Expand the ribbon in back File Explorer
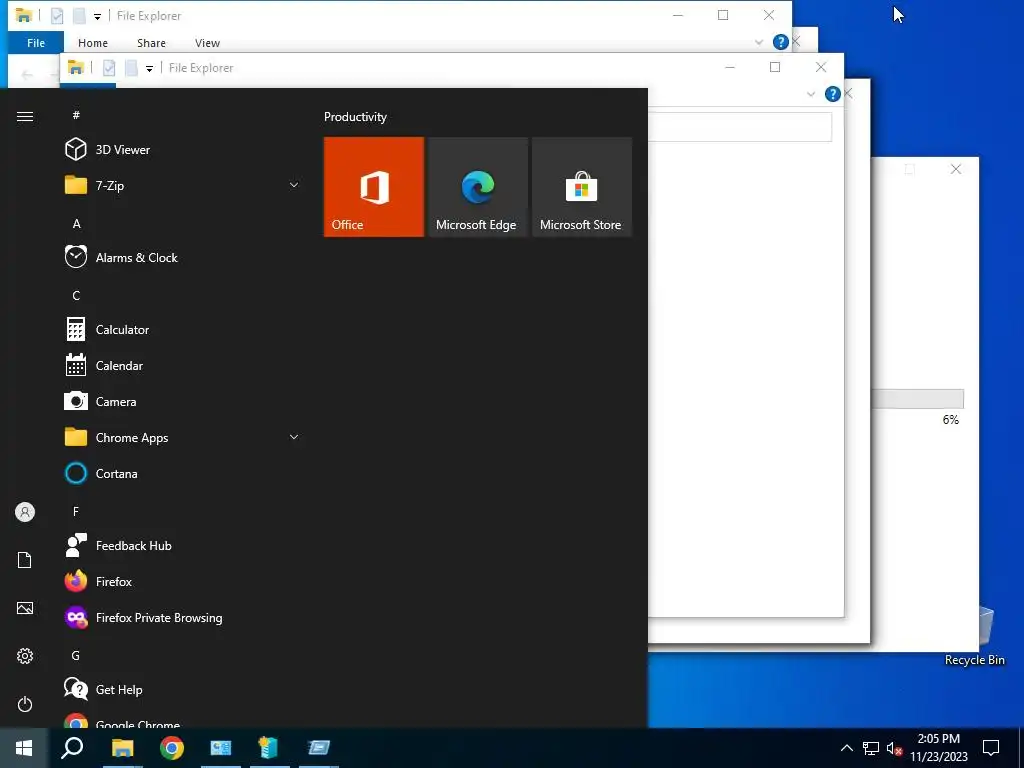1024x768 pixels. [x=759, y=42]
